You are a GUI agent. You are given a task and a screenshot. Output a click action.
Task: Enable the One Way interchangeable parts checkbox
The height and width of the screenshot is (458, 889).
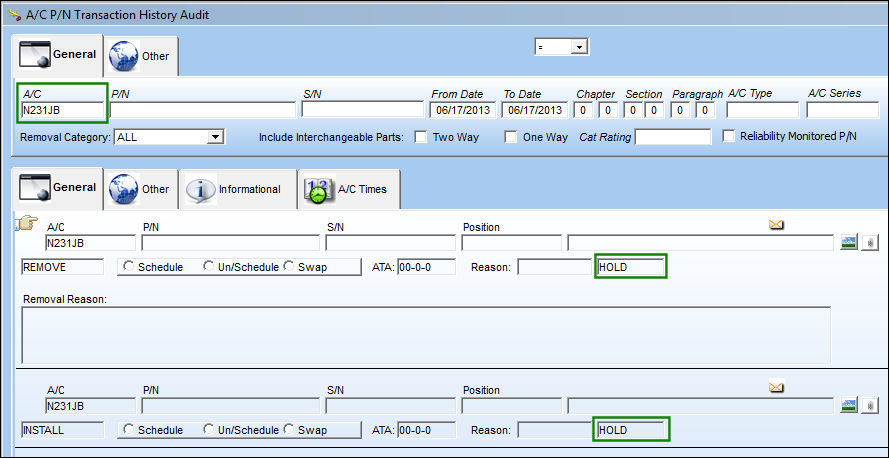click(x=511, y=137)
